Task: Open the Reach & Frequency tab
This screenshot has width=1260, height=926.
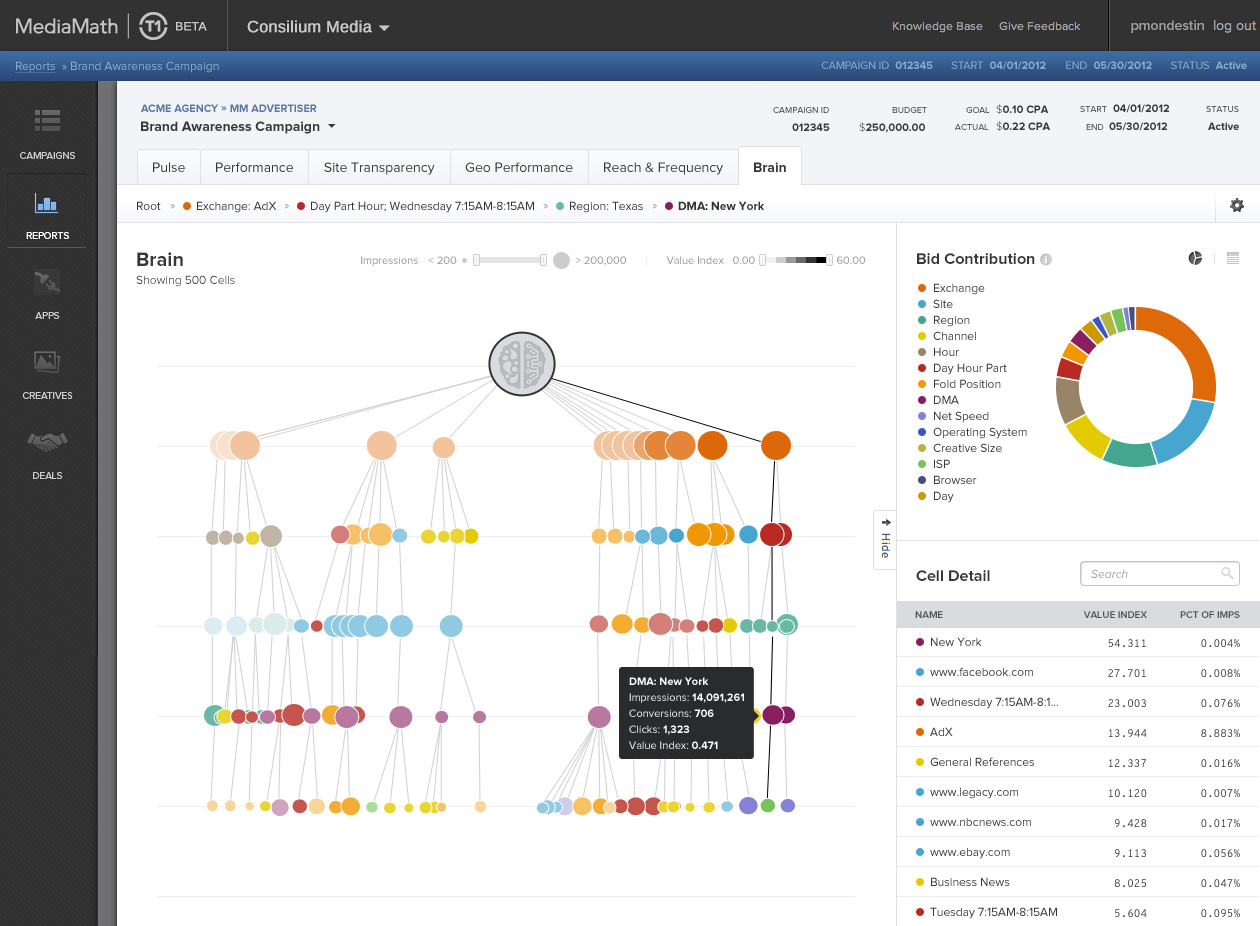Action: (x=662, y=167)
